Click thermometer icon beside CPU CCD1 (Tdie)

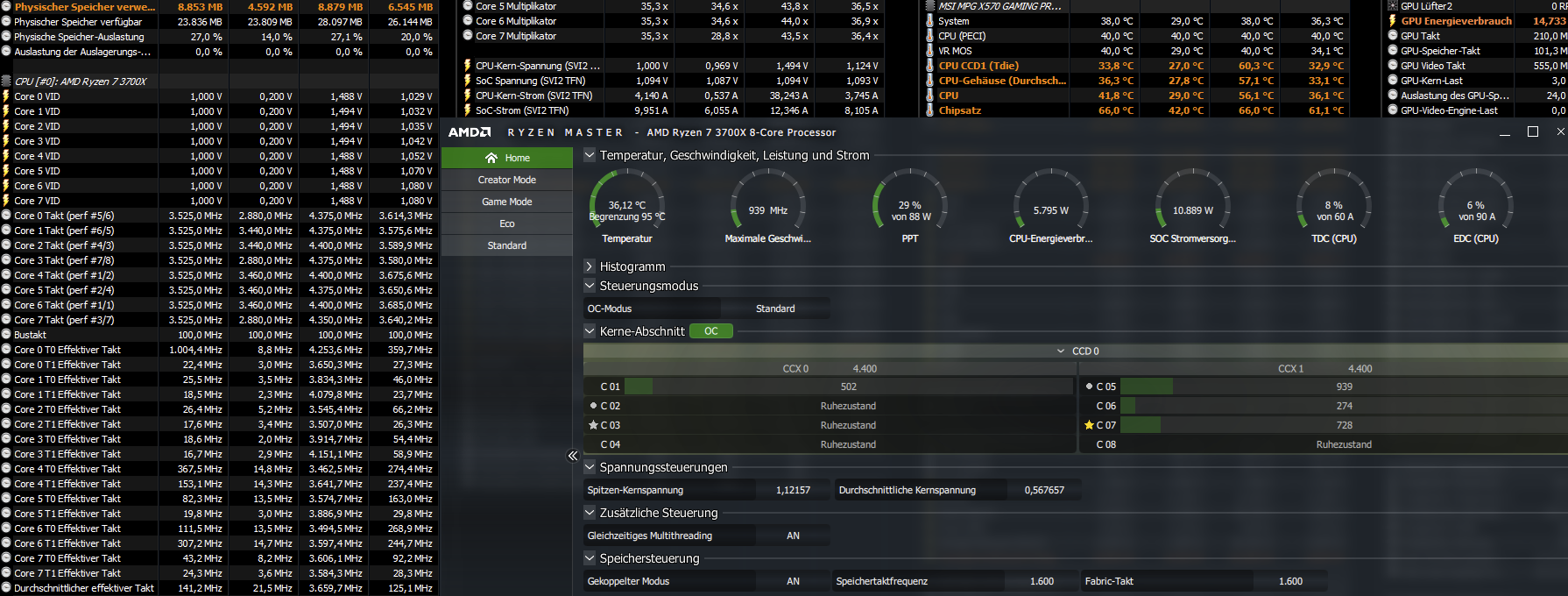pos(929,66)
